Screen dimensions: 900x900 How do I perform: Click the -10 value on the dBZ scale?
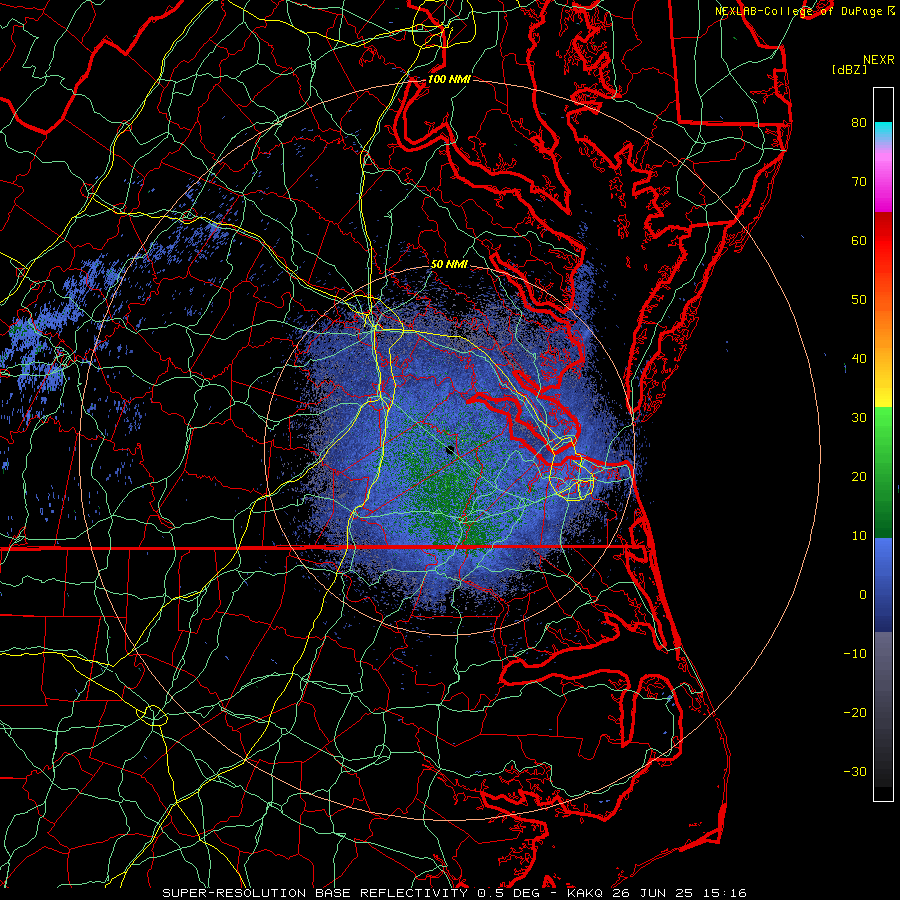pos(855,654)
